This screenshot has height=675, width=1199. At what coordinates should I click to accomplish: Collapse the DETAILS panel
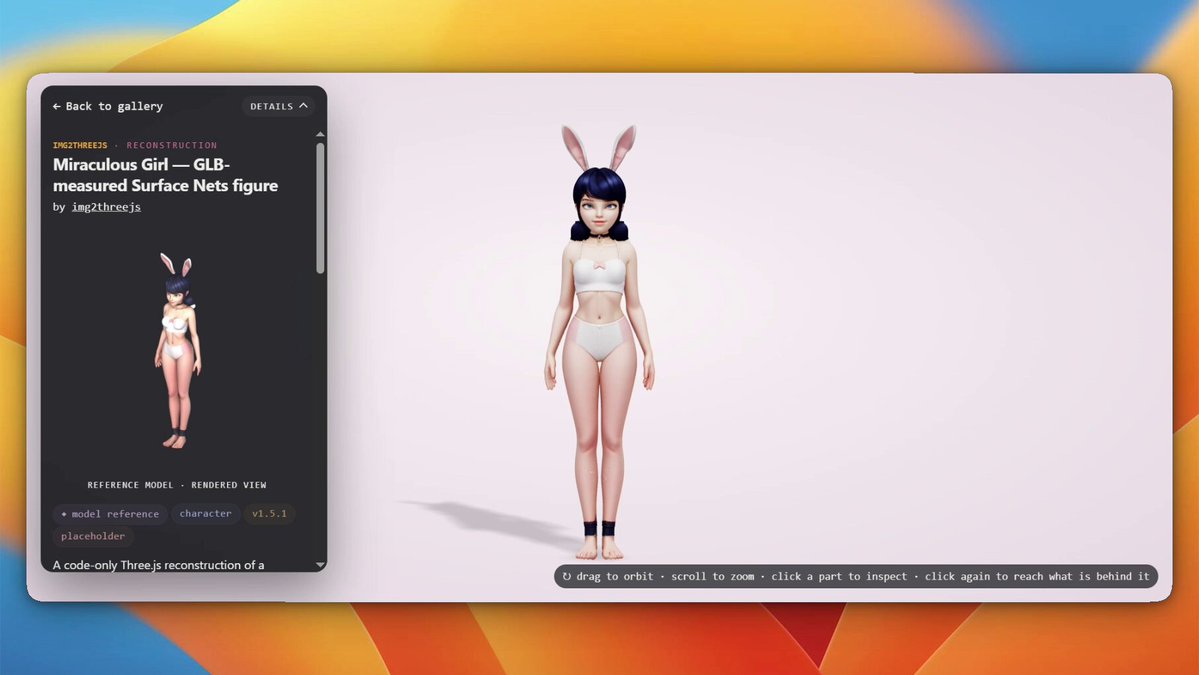pyautogui.click(x=278, y=106)
